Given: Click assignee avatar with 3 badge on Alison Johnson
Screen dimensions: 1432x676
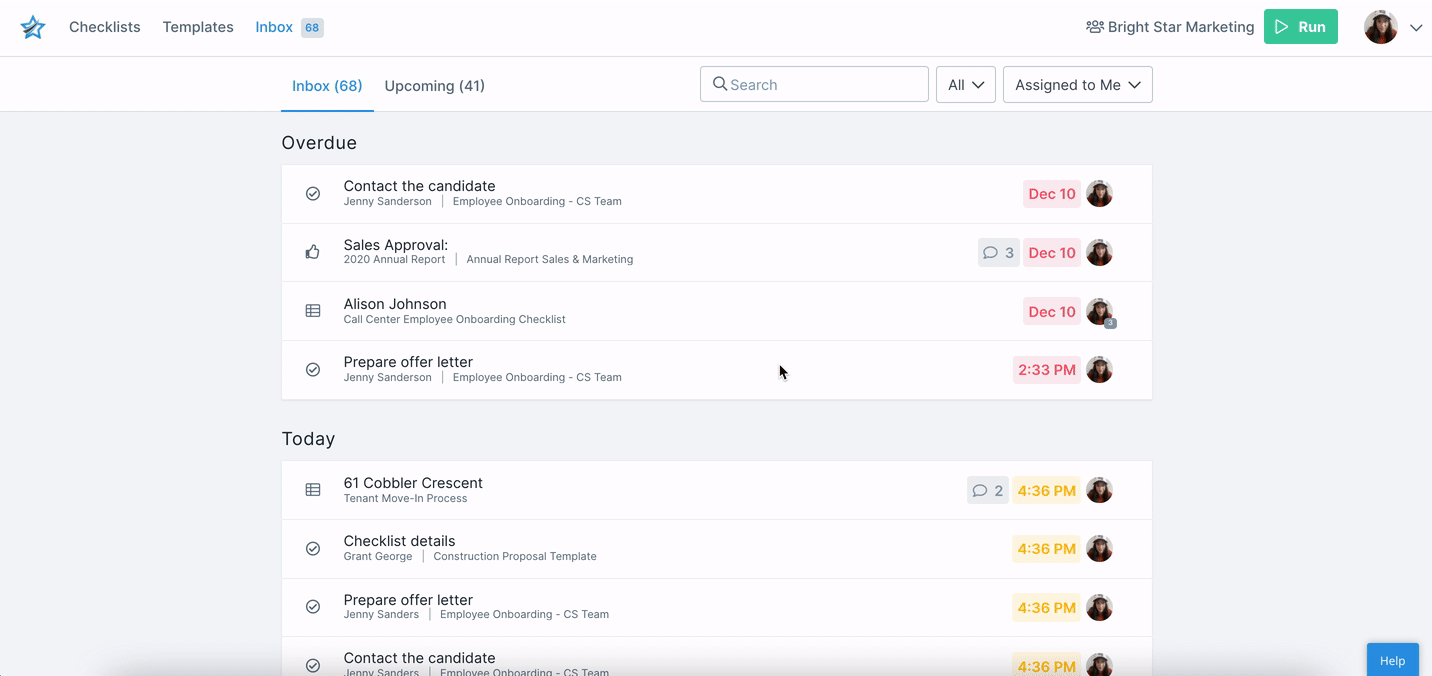Looking at the screenshot, I should 1100,312.
